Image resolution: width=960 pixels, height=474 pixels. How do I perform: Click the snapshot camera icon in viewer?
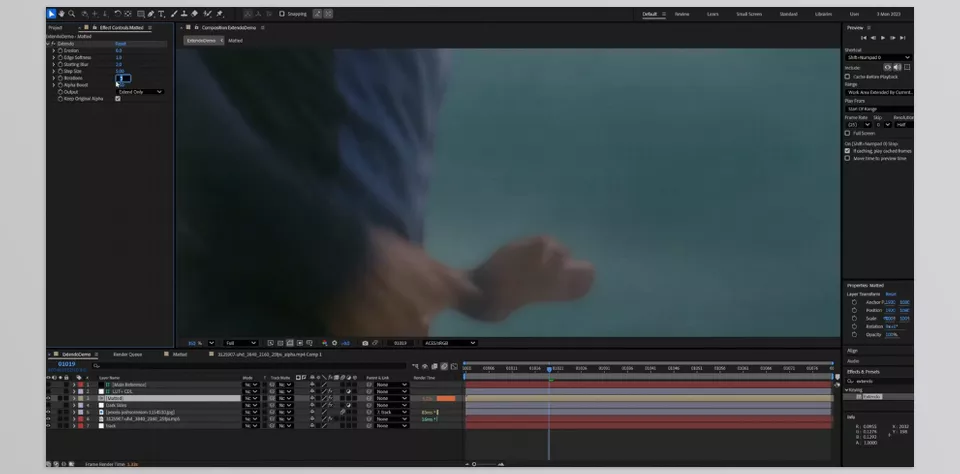pos(365,343)
